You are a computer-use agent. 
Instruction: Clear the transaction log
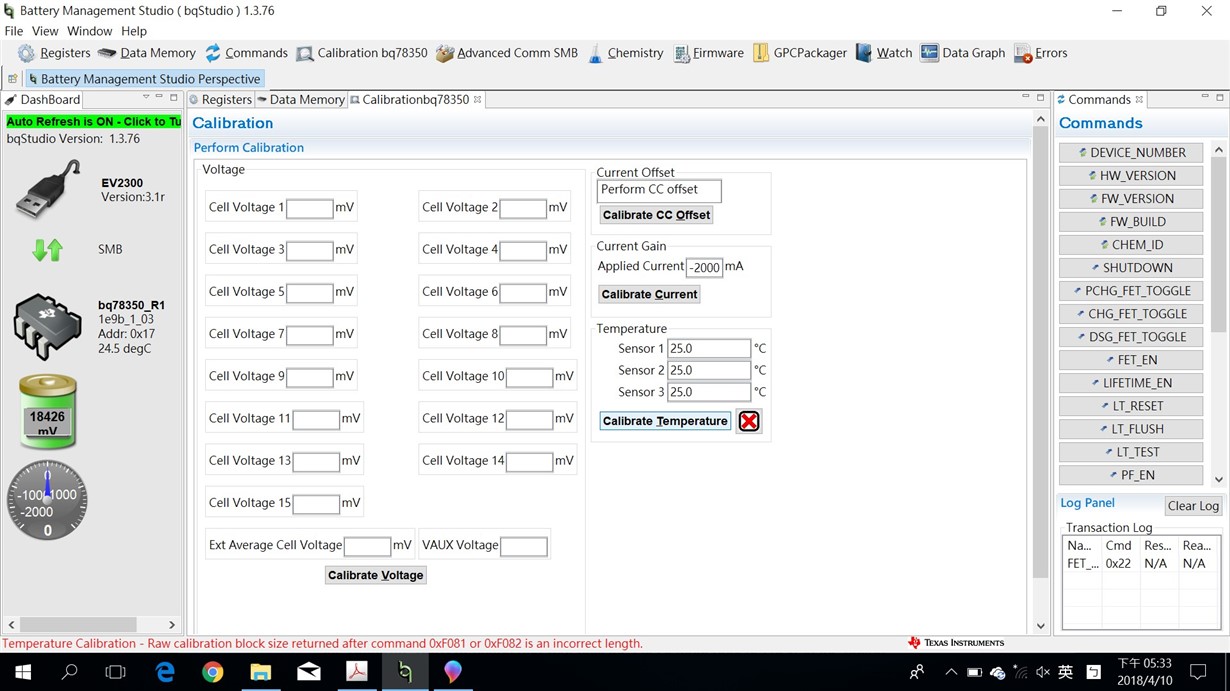tap(1193, 506)
